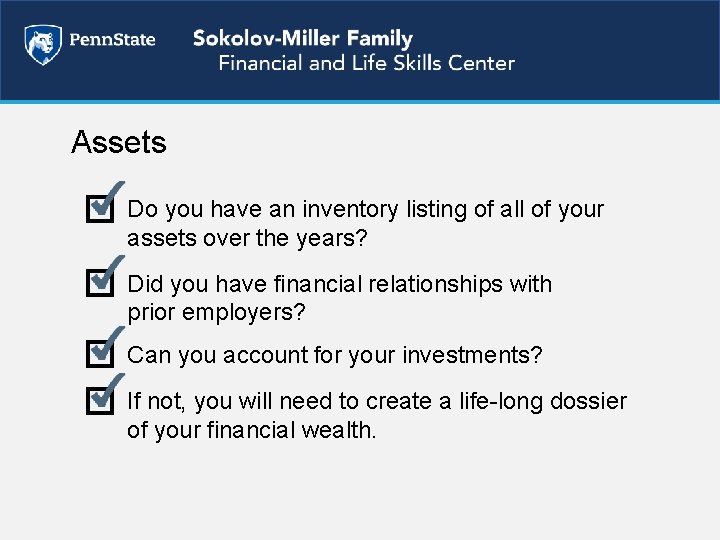
Task: Click the 'prior employers?' text line
Action: [216, 312]
